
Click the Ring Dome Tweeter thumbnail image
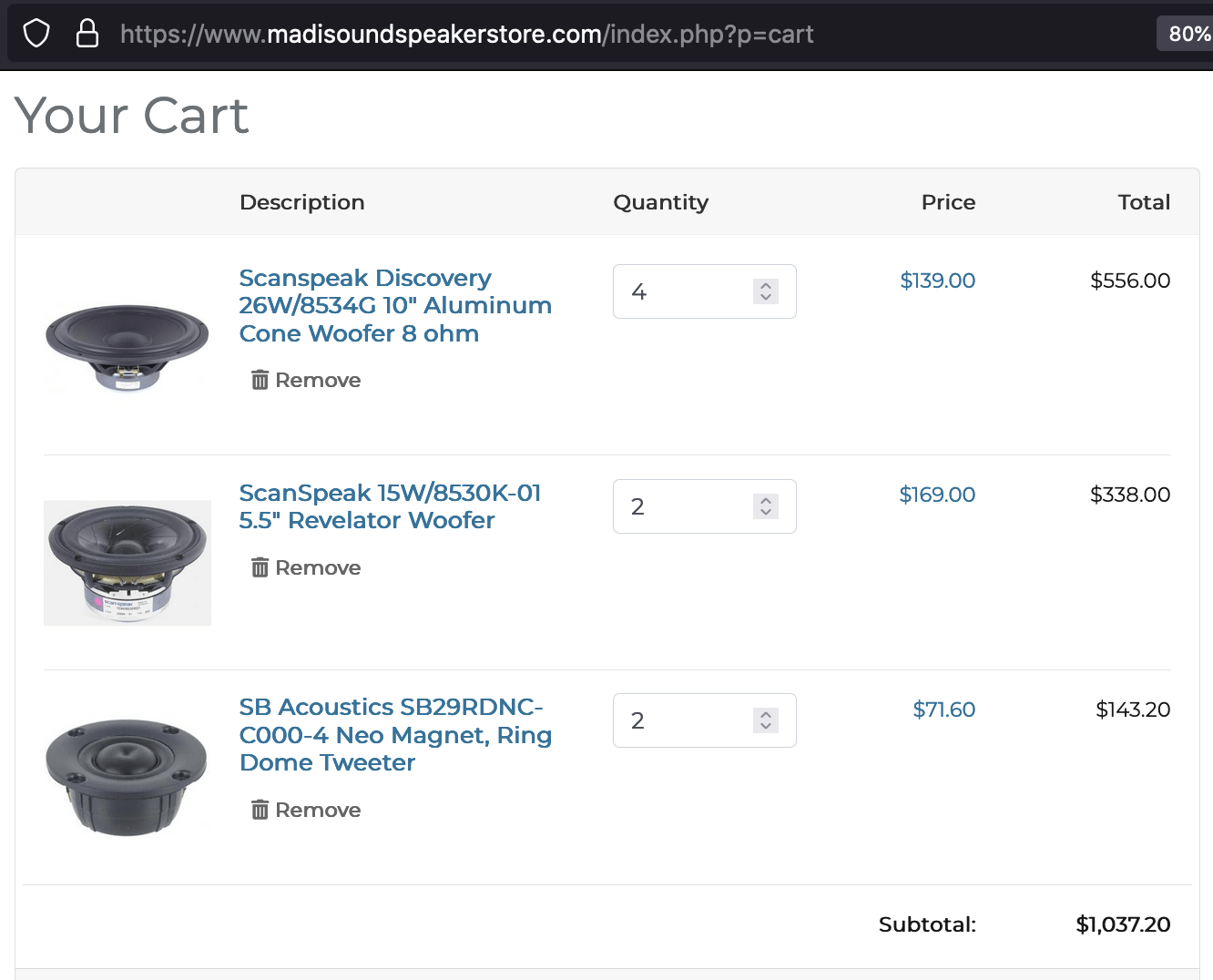[127, 777]
